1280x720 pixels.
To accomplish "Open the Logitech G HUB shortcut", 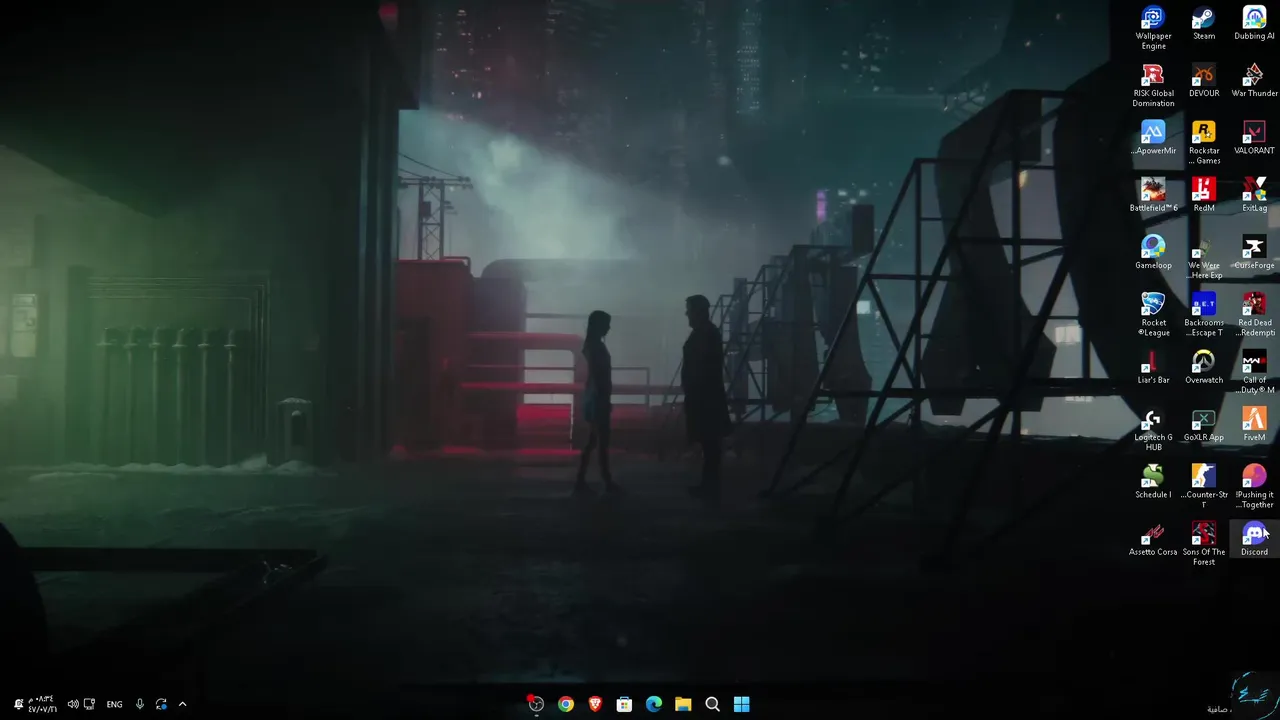I will tap(1153, 429).
